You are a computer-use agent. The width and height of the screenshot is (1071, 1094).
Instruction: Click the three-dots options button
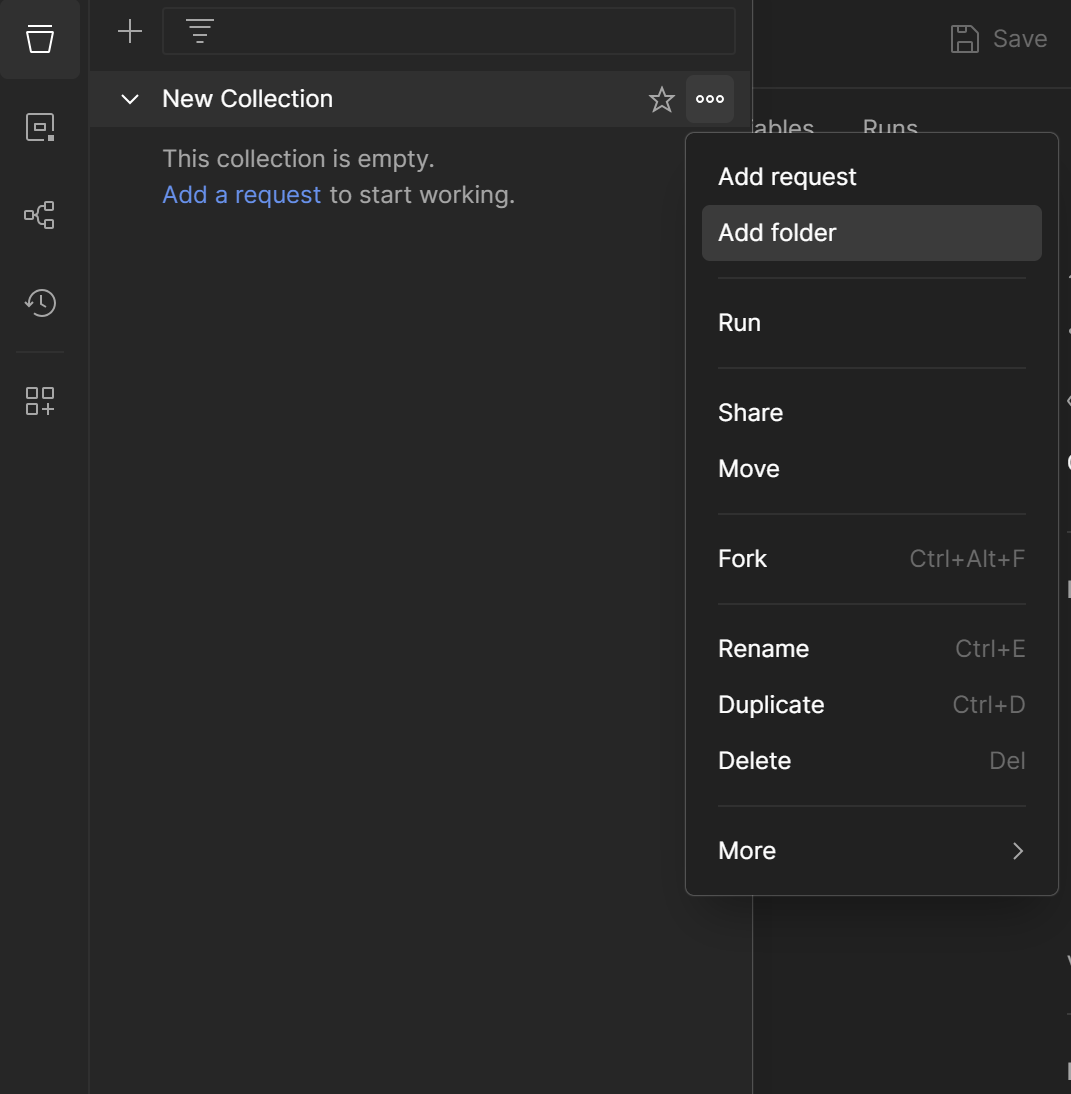coord(710,99)
